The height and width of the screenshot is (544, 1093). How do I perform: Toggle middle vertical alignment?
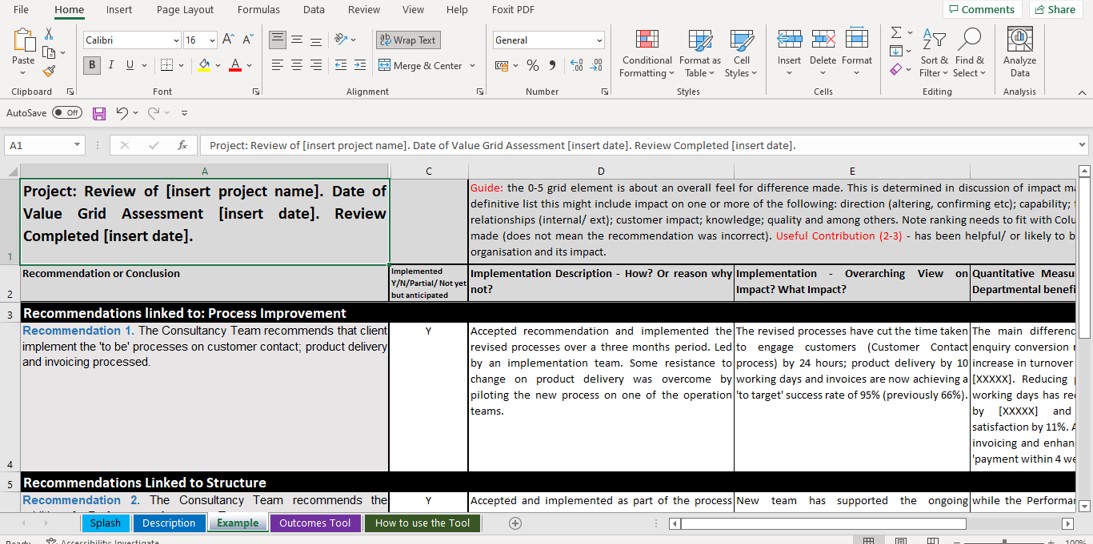[x=297, y=40]
